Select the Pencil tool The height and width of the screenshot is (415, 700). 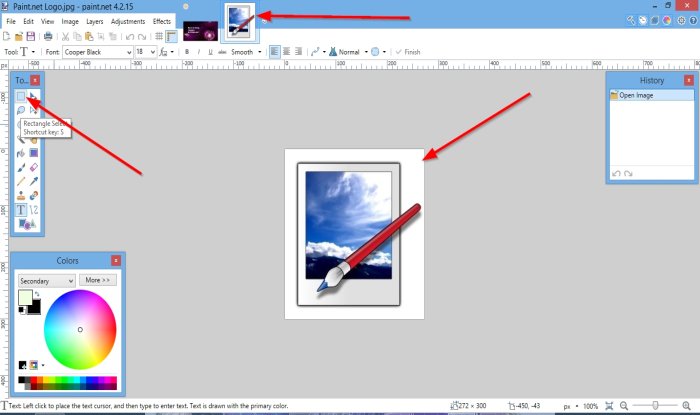coord(21,181)
